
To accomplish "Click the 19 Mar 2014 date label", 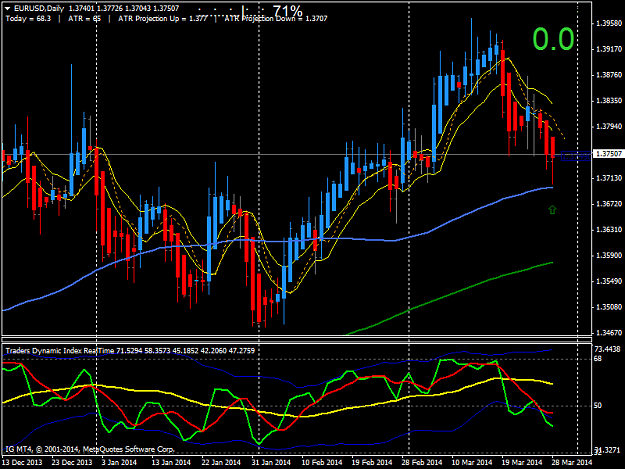I will pos(522,462).
